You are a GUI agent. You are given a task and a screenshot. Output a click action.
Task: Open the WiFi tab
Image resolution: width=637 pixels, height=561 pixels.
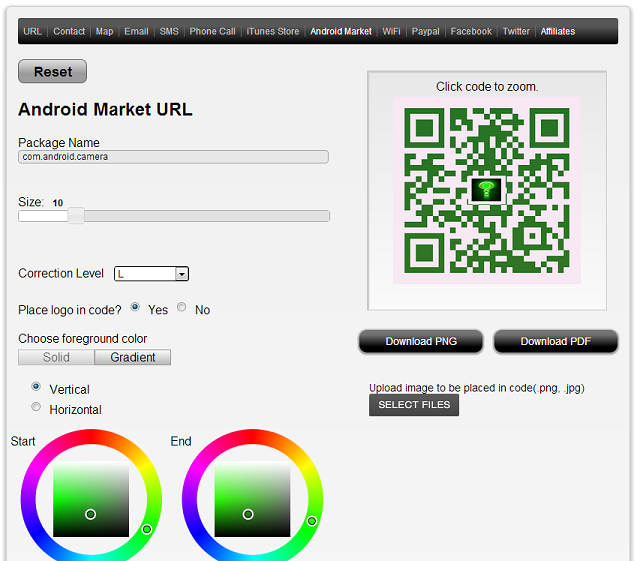(x=391, y=31)
